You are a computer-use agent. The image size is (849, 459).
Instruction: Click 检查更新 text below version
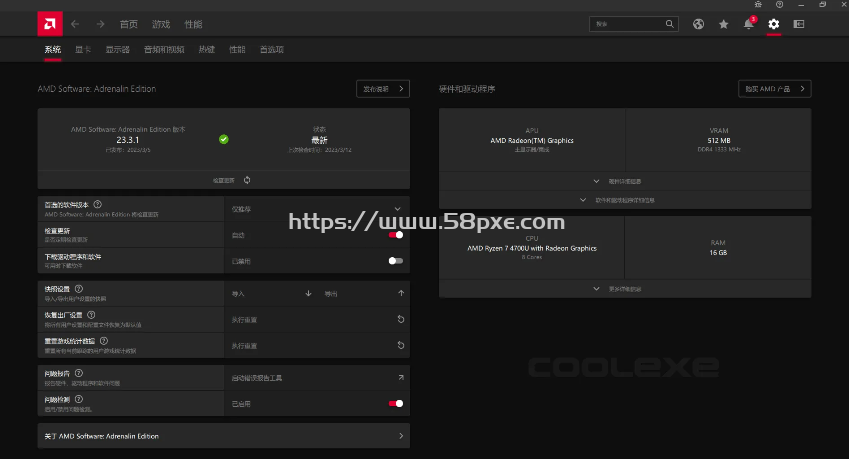[224, 180]
